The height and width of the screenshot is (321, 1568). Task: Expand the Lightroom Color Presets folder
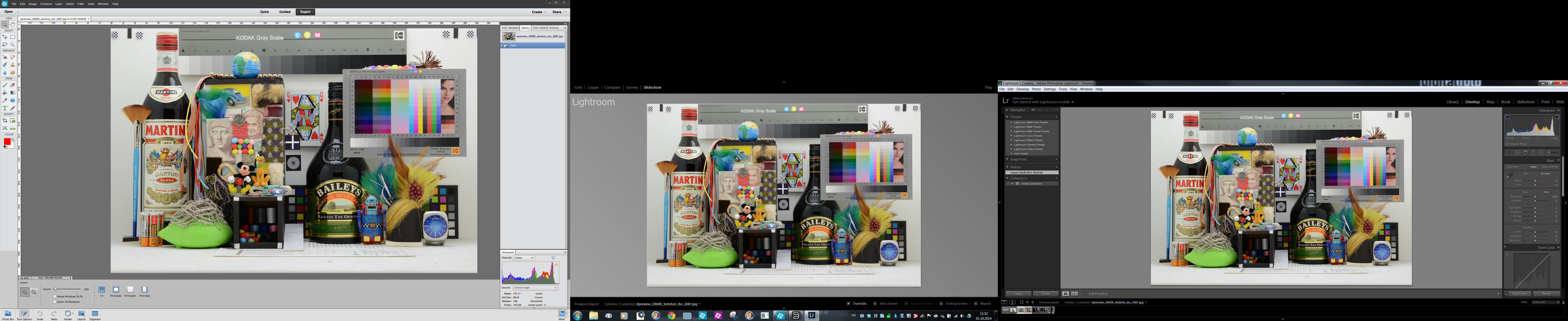point(1012,136)
